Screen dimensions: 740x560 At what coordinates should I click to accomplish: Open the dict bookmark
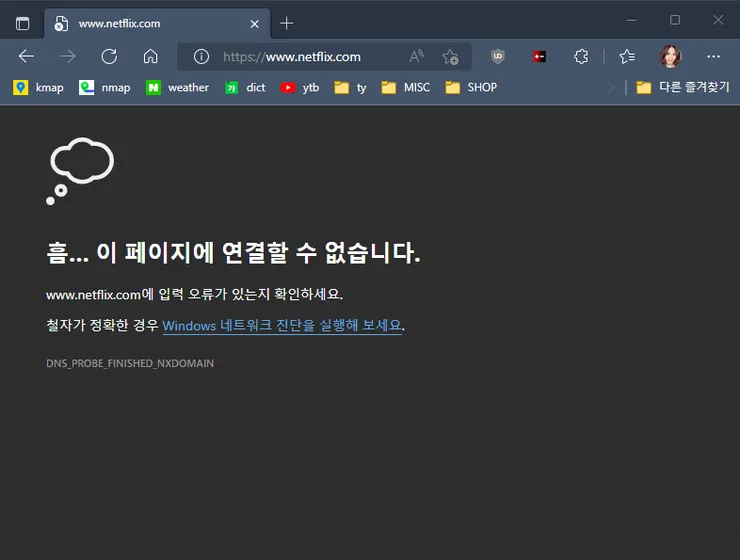click(x=245, y=87)
